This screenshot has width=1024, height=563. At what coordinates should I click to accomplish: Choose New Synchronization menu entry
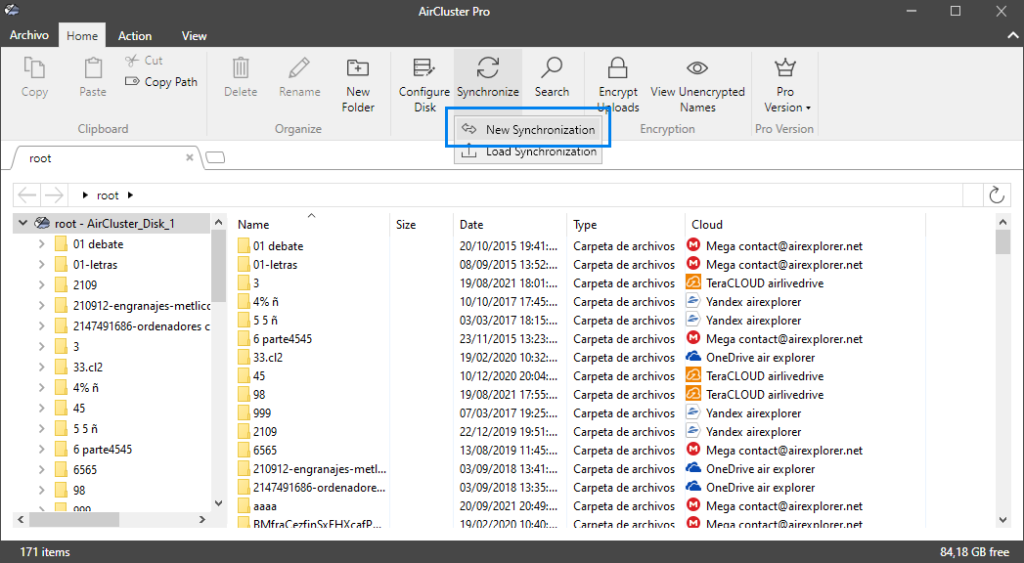click(528, 129)
